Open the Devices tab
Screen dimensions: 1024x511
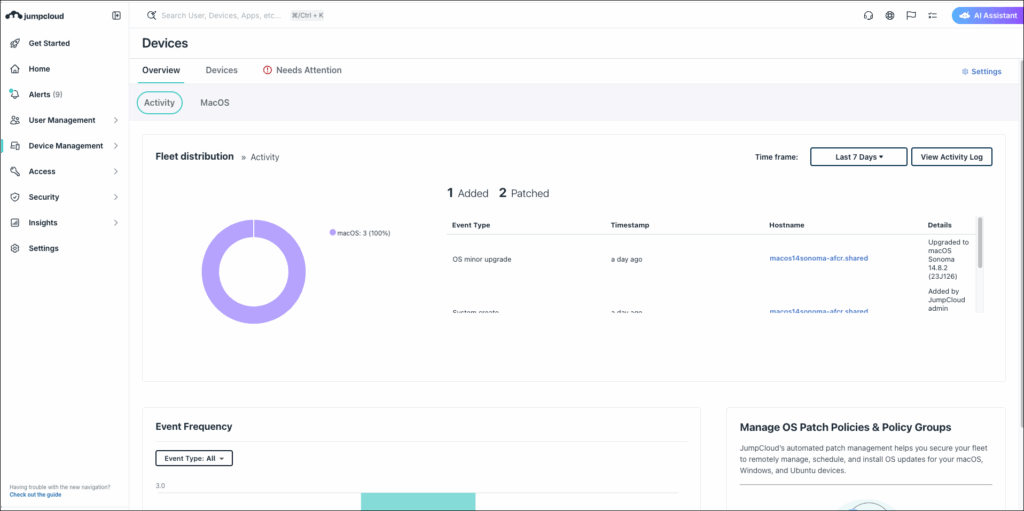point(221,71)
